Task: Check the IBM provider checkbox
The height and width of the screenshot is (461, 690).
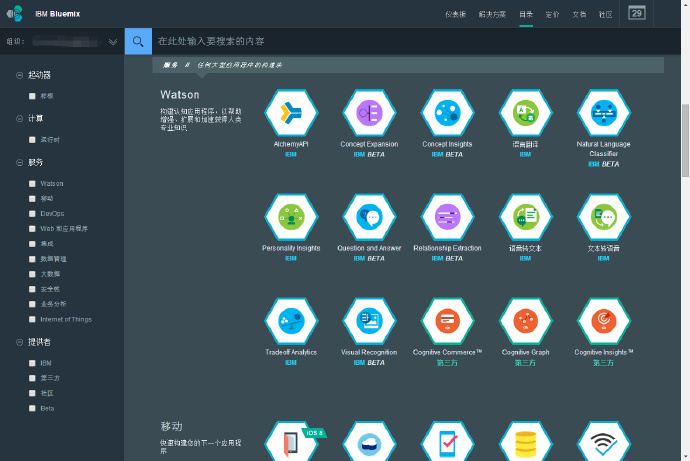Action: pyautogui.click(x=32, y=363)
